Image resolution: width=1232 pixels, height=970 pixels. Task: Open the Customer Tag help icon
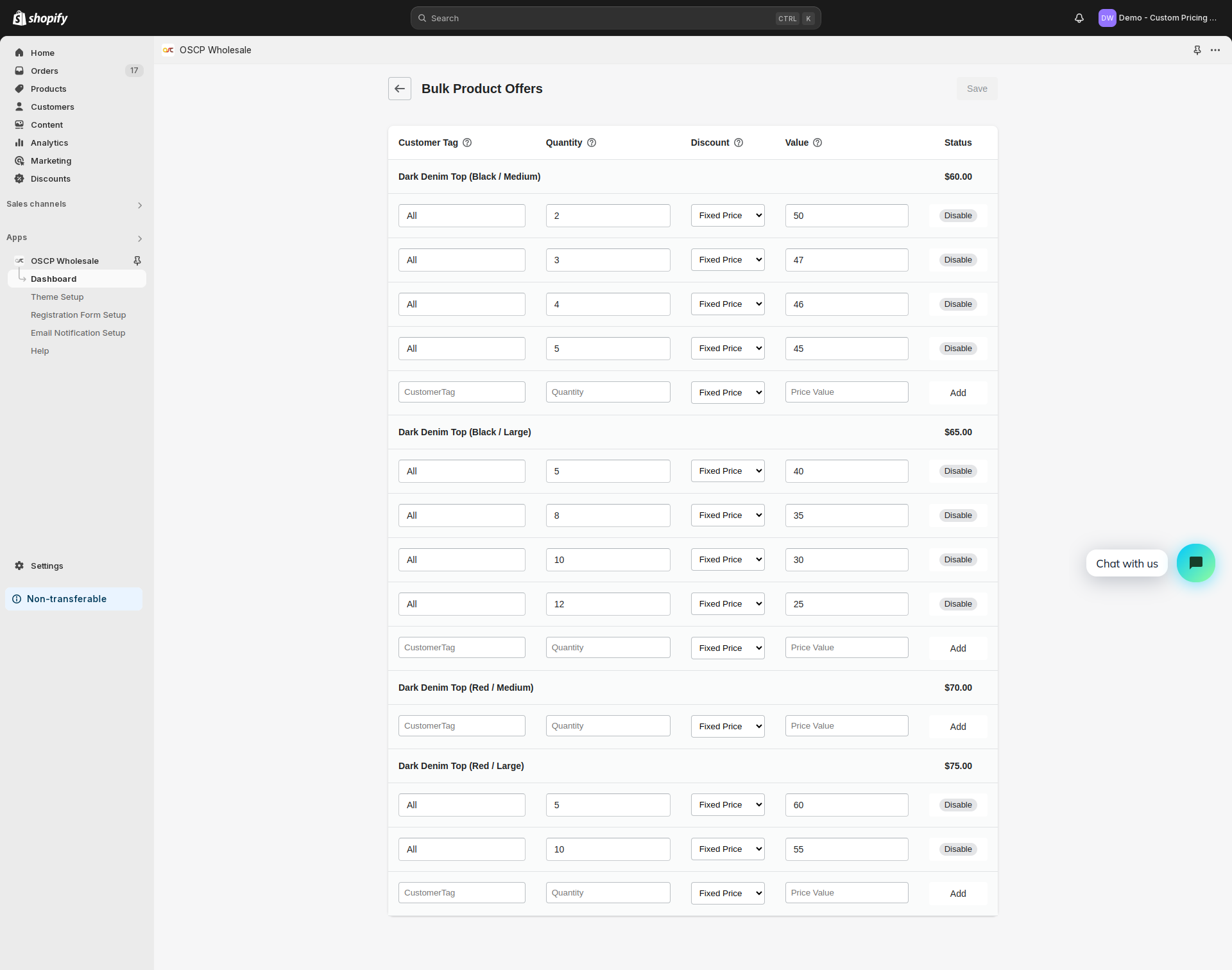tap(466, 143)
